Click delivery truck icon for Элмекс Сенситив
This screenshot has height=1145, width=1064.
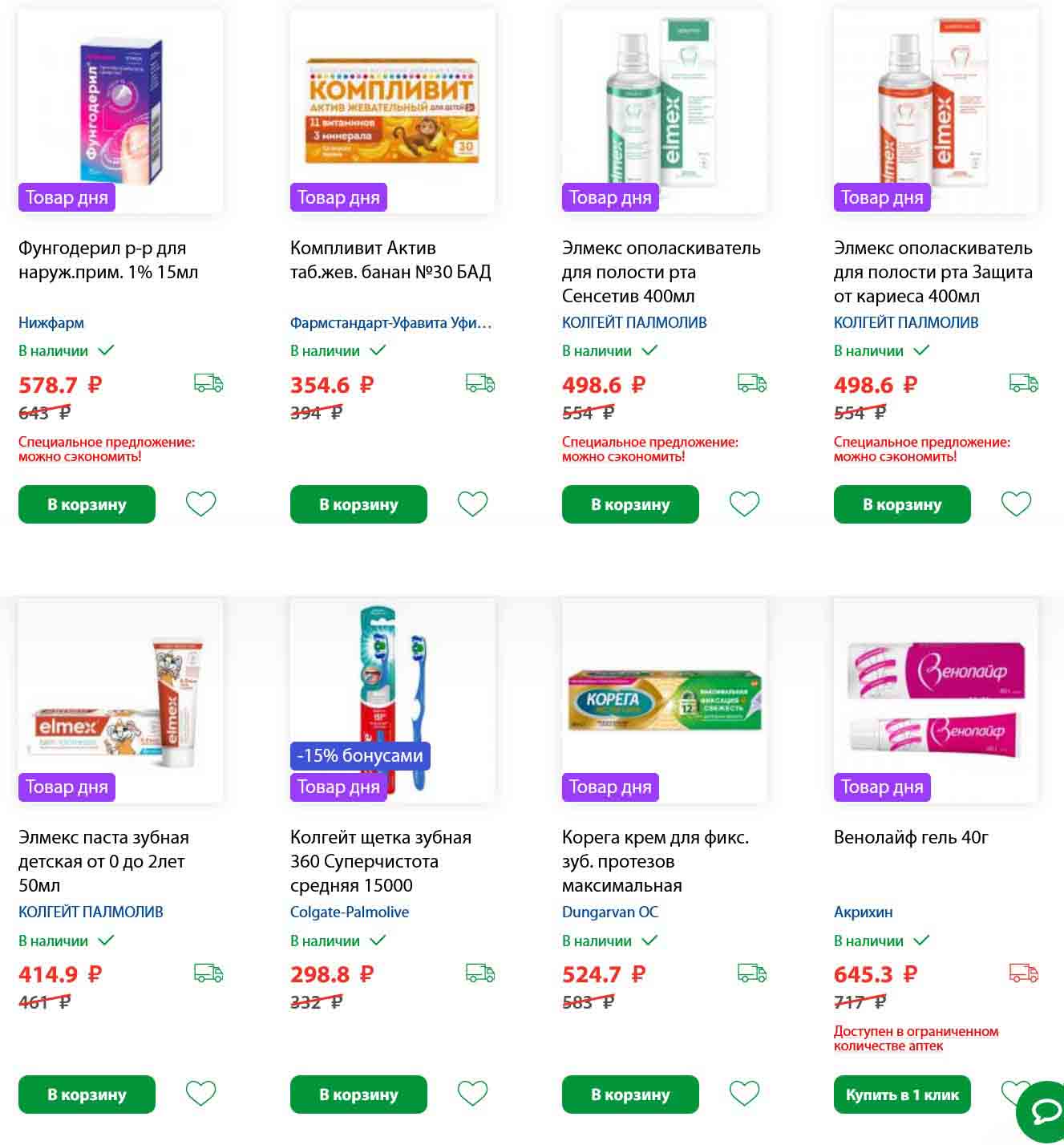pos(752,383)
